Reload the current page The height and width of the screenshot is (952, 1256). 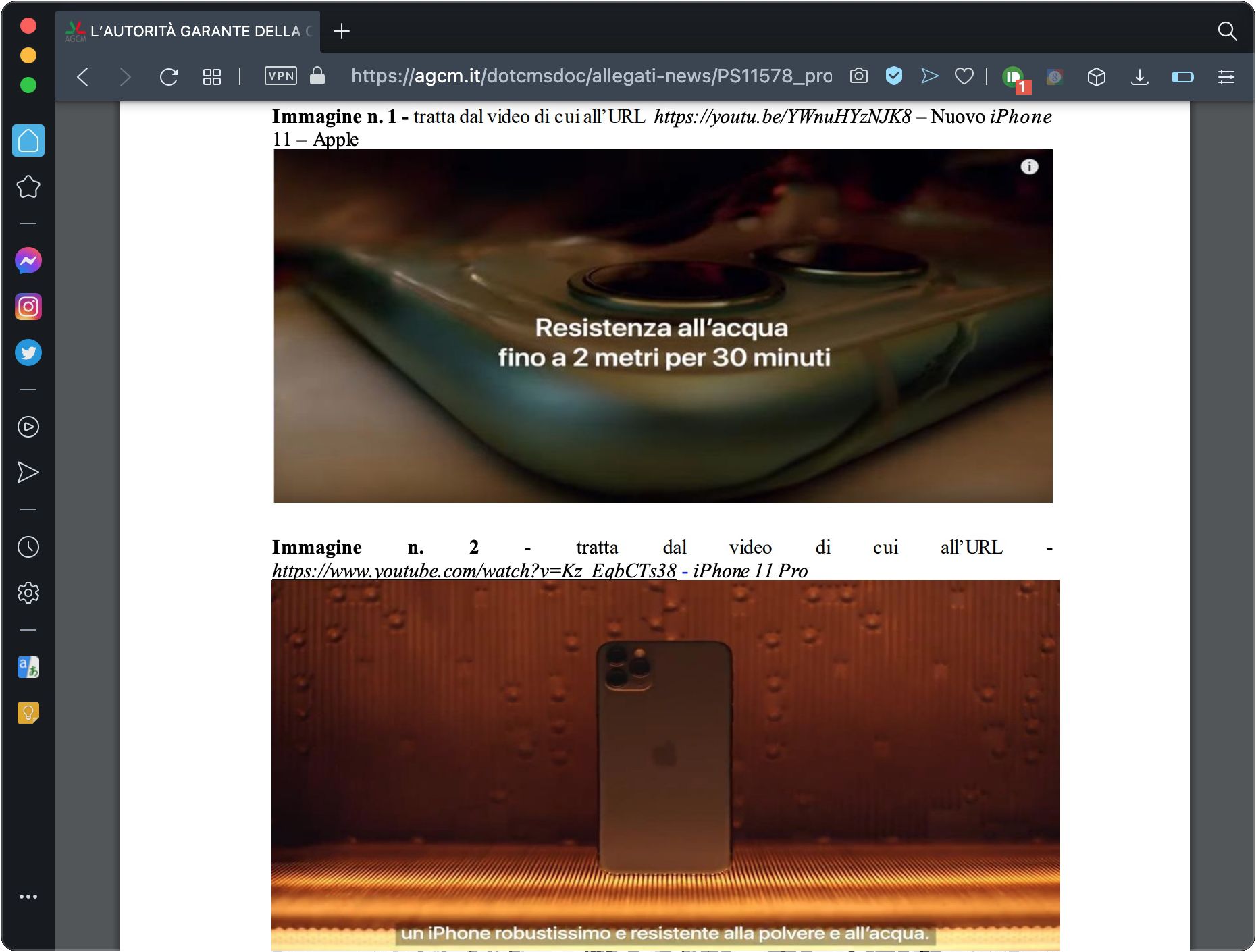coord(169,77)
